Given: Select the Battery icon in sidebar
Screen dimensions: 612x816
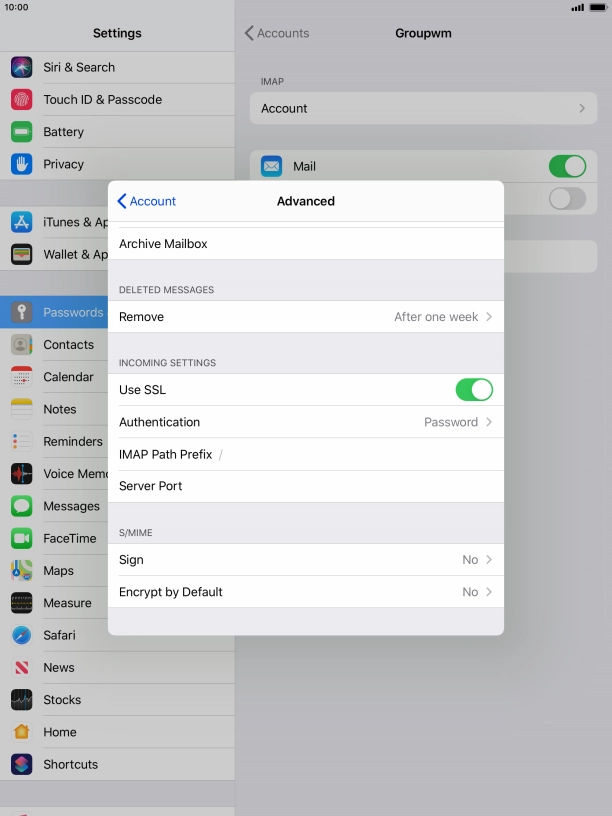Looking at the screenshot, I should click(22, 132).
